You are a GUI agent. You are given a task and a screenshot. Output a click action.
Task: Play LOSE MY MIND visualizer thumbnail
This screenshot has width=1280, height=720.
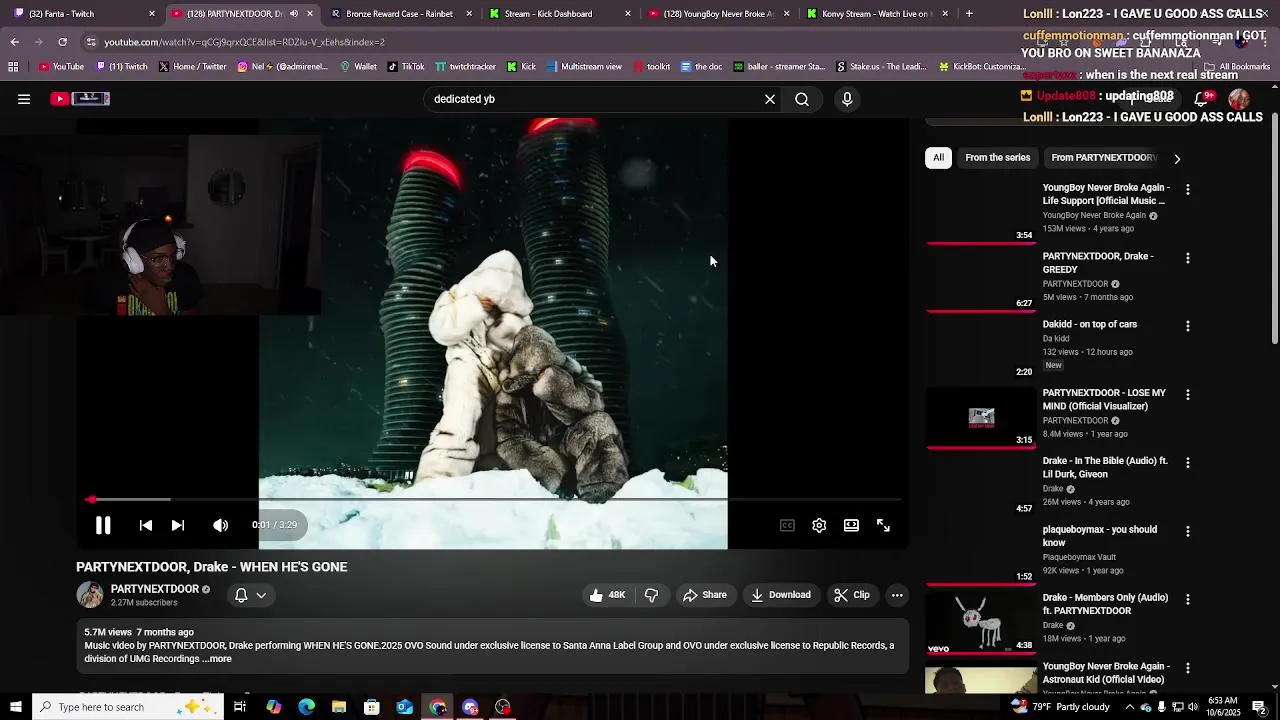[x=981, y=417]
